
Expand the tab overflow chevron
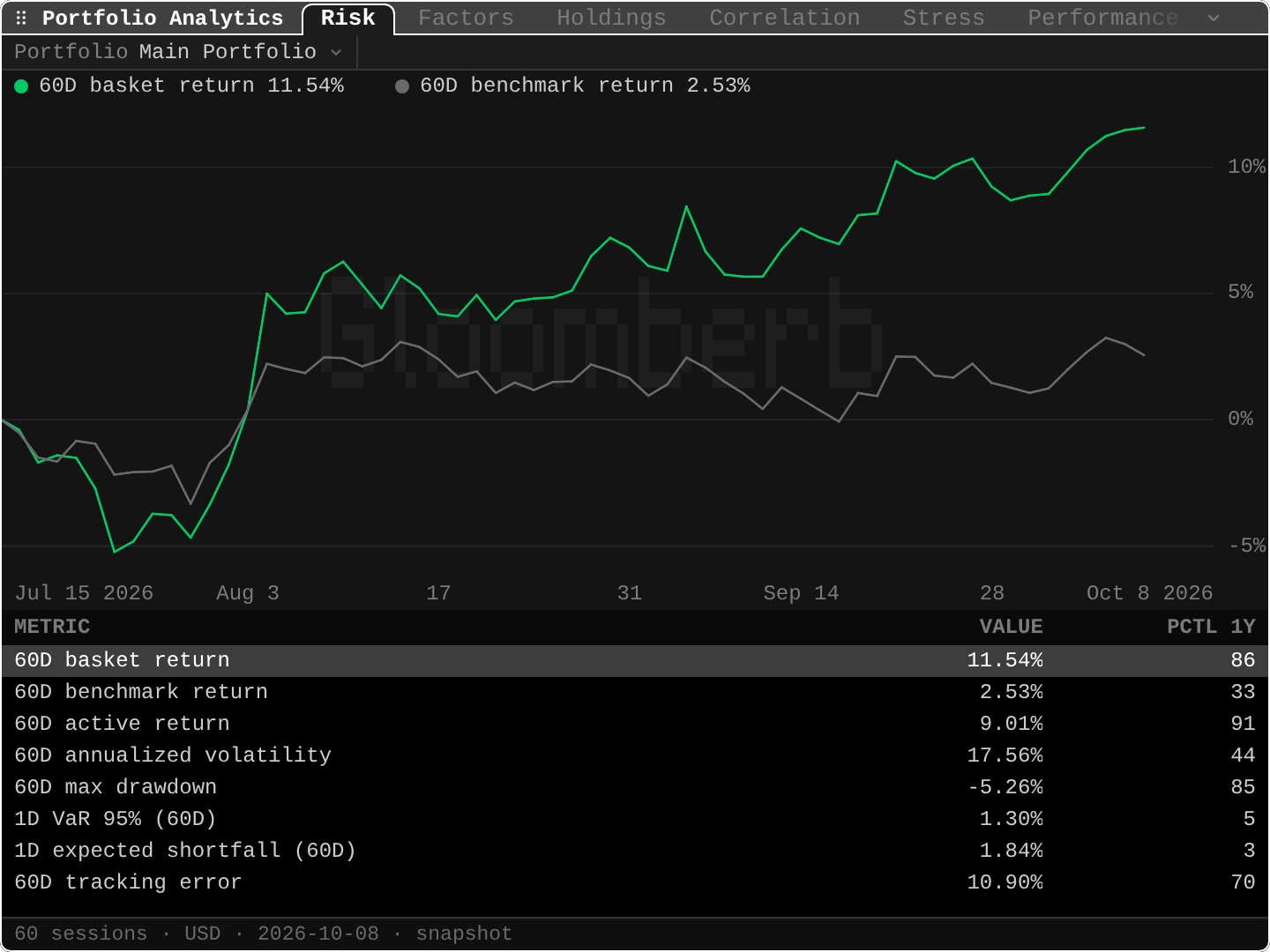[1214, 18]
